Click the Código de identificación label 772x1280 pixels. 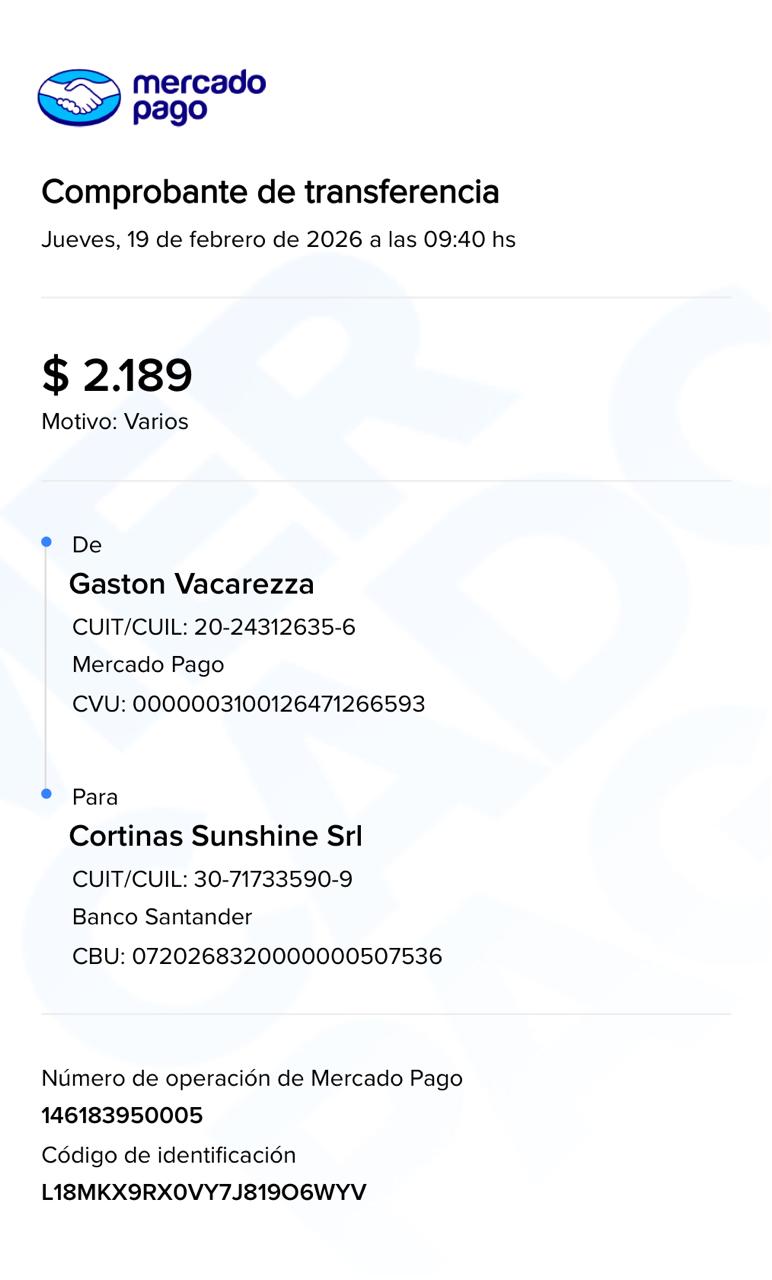(169, 1155)
